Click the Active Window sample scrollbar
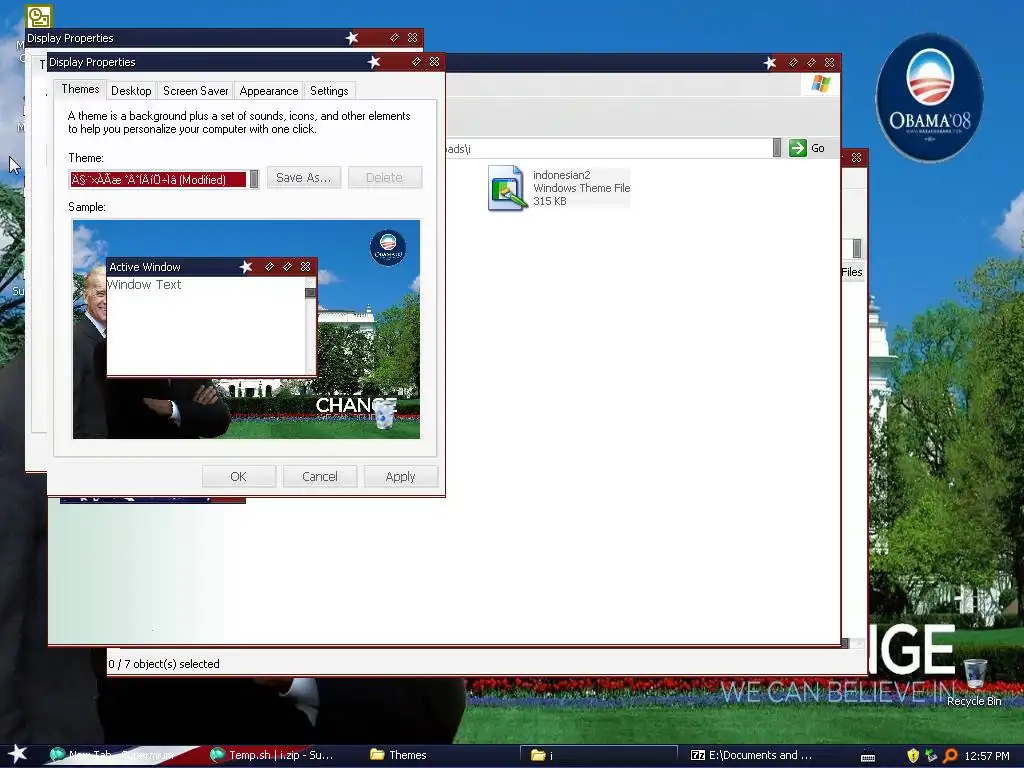 [311, 325]
